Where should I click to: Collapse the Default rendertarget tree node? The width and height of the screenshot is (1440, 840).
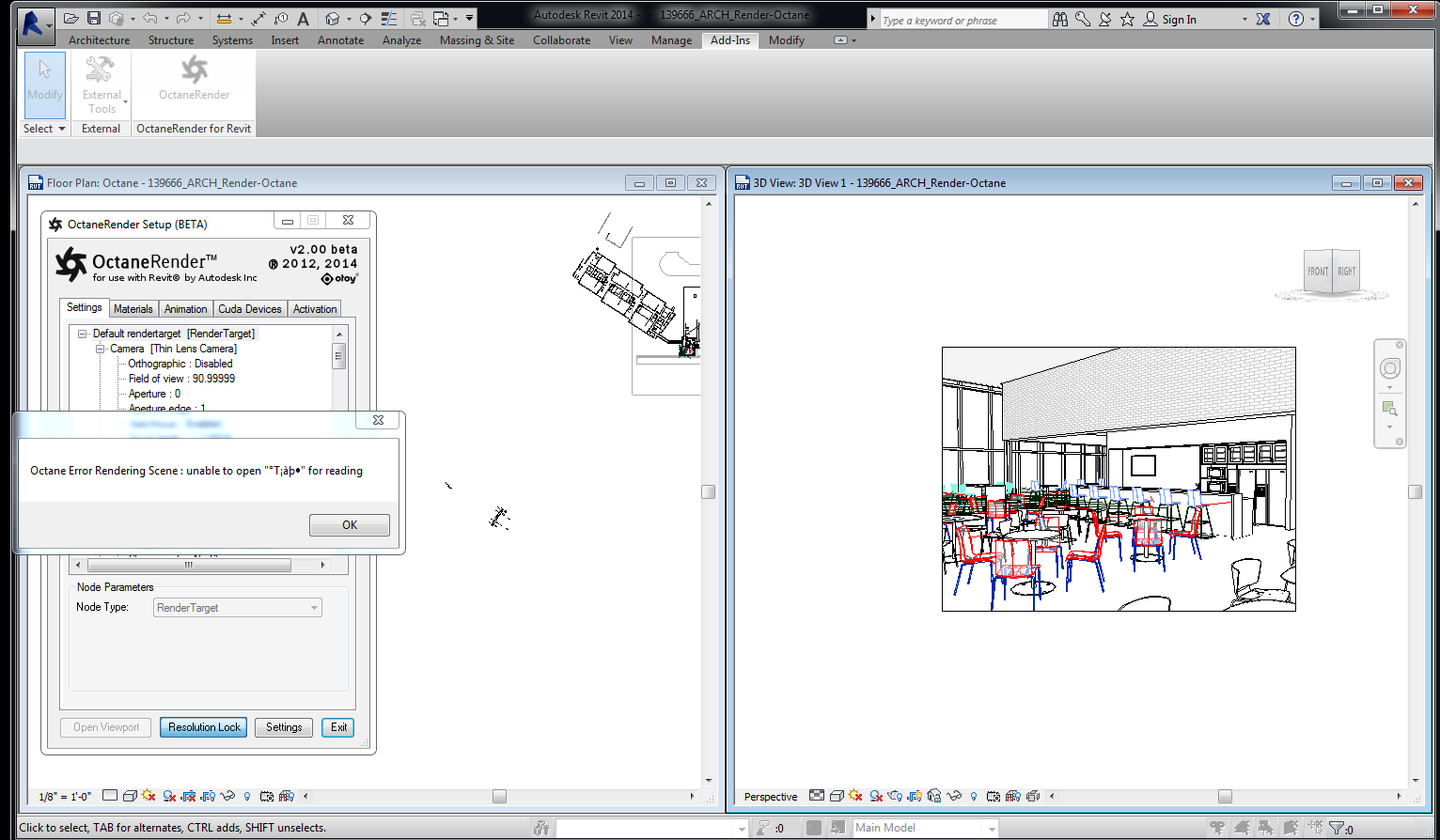[83, 334]
